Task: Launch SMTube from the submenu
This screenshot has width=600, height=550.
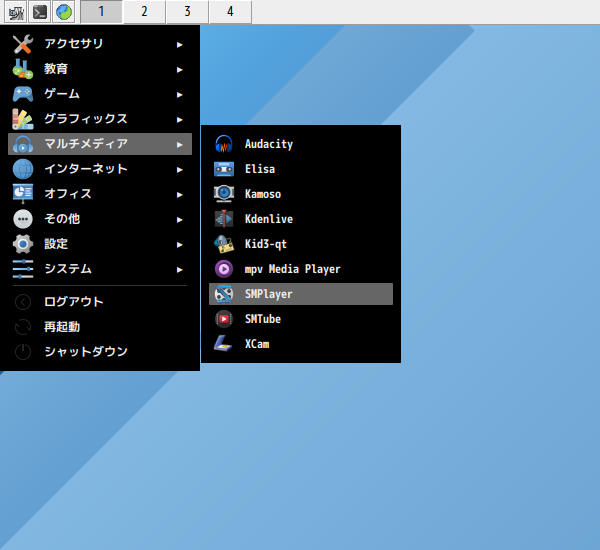Action: pyautogui.click(x=301, y=319)
